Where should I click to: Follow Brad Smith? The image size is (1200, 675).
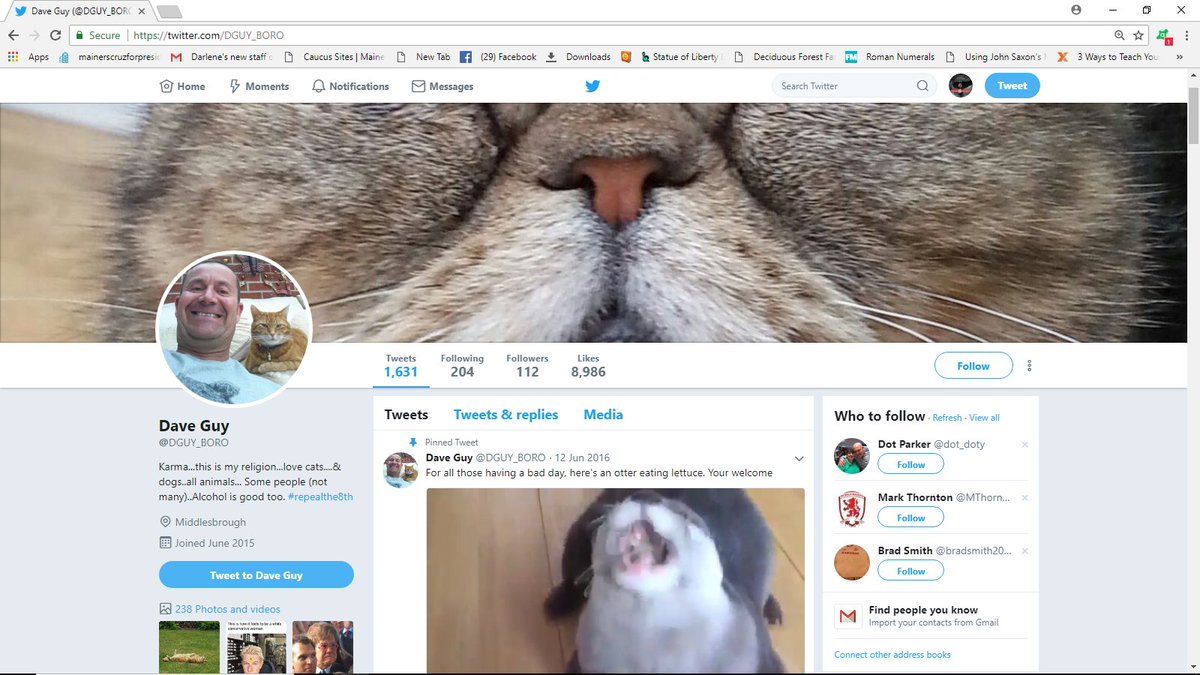911,571
